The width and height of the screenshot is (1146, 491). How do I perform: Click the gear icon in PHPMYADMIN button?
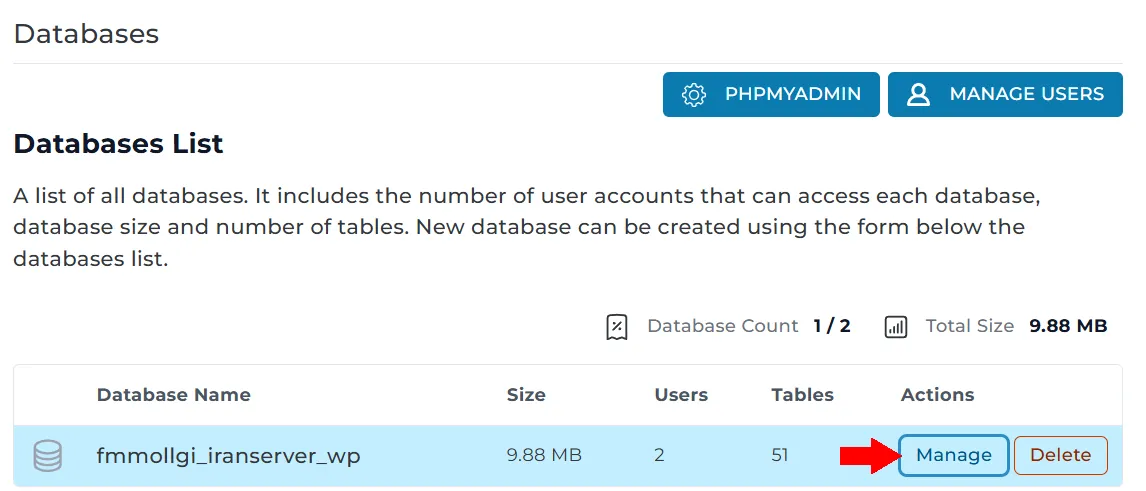coord(693,95)
